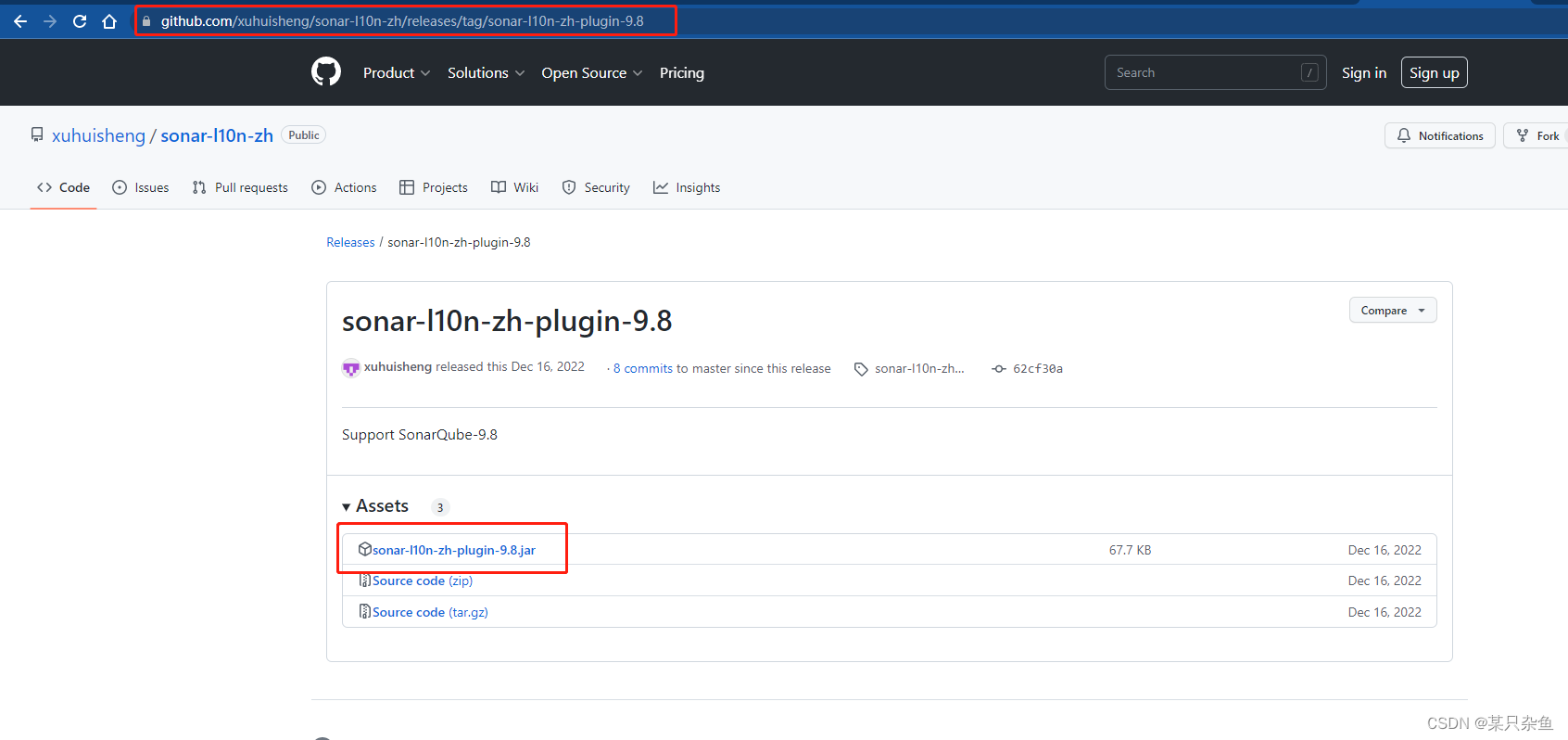1568x740 pixels.
Task: Collapse the Assets section
Action: pos(375,505)
